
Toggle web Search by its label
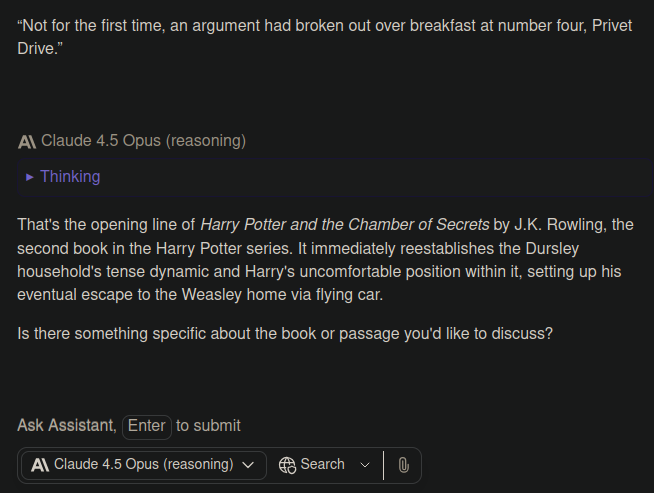coord(322,465)
